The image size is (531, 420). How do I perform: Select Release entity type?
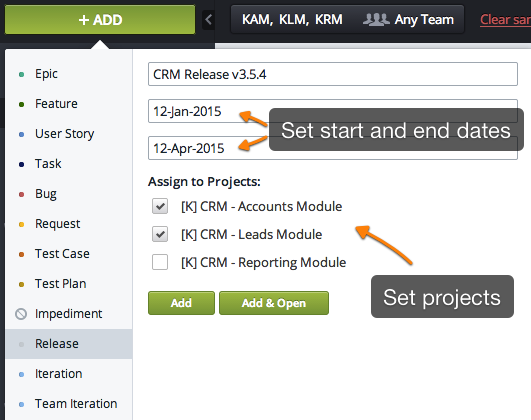(69, 344)
